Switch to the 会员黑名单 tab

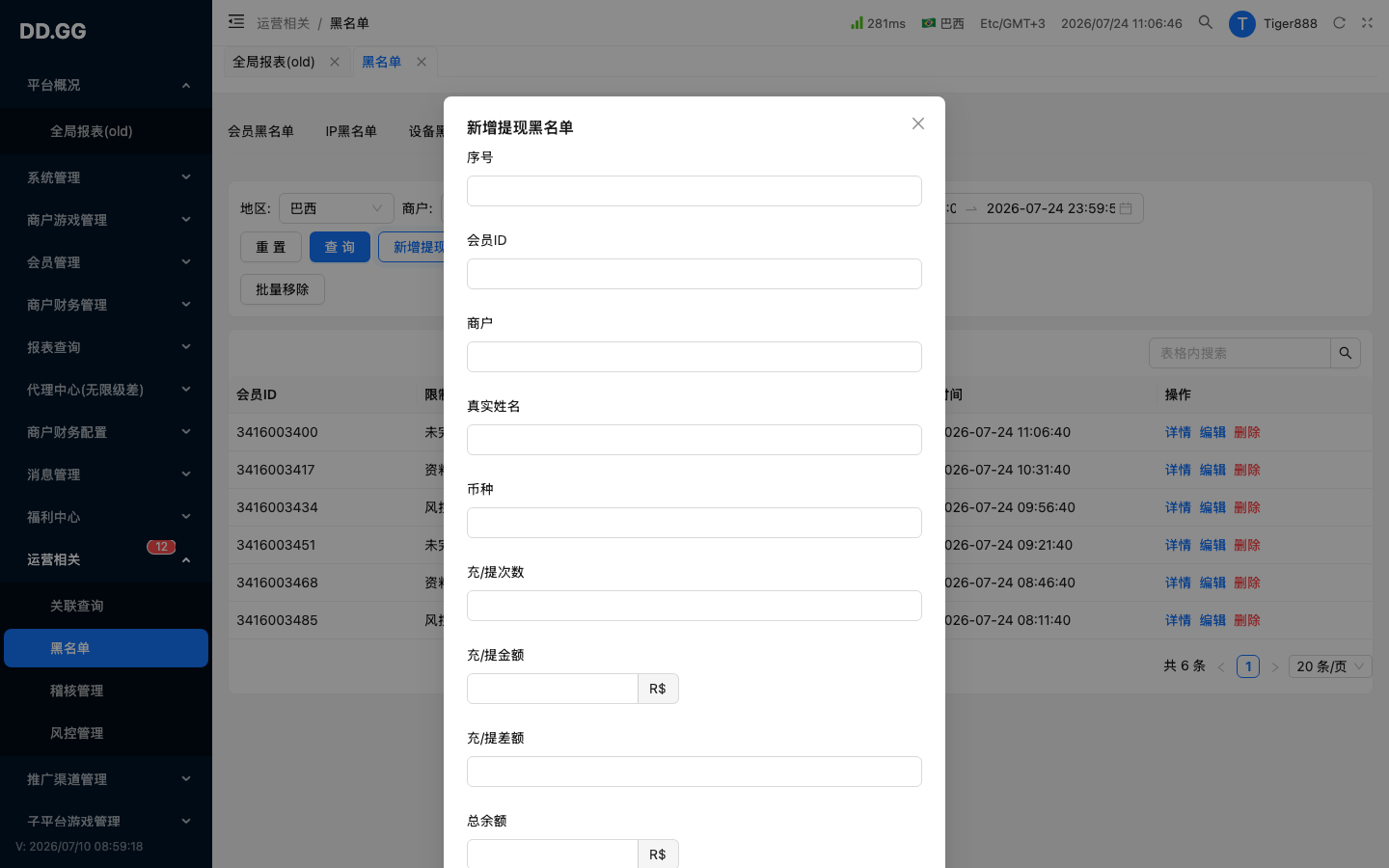(260, 131)
